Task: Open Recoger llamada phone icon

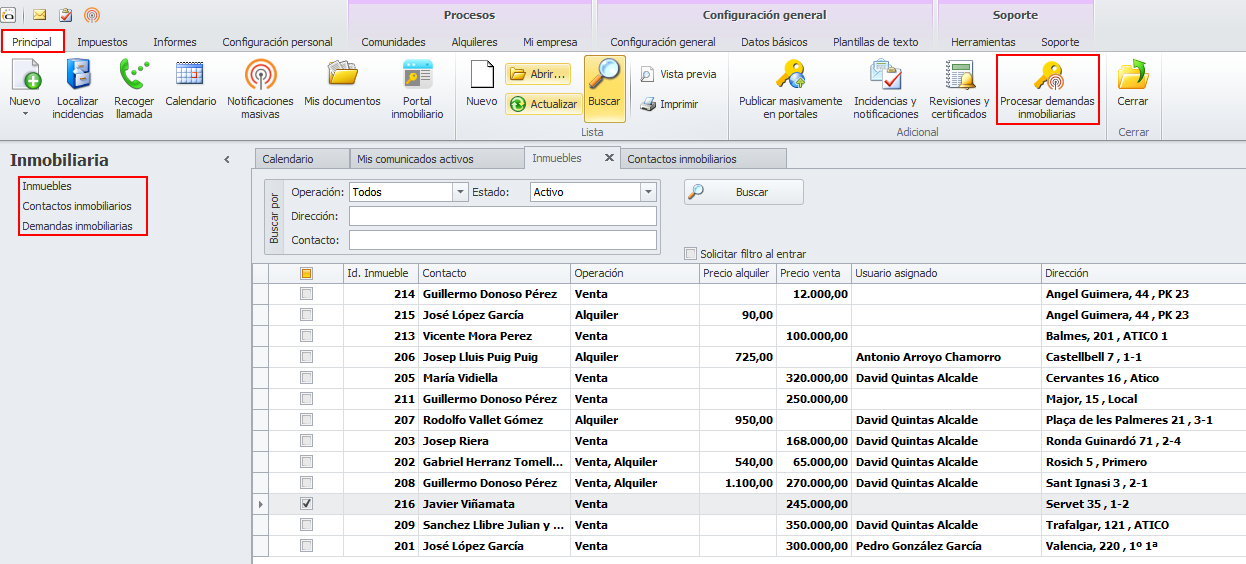Action: [x=134, y=76]
